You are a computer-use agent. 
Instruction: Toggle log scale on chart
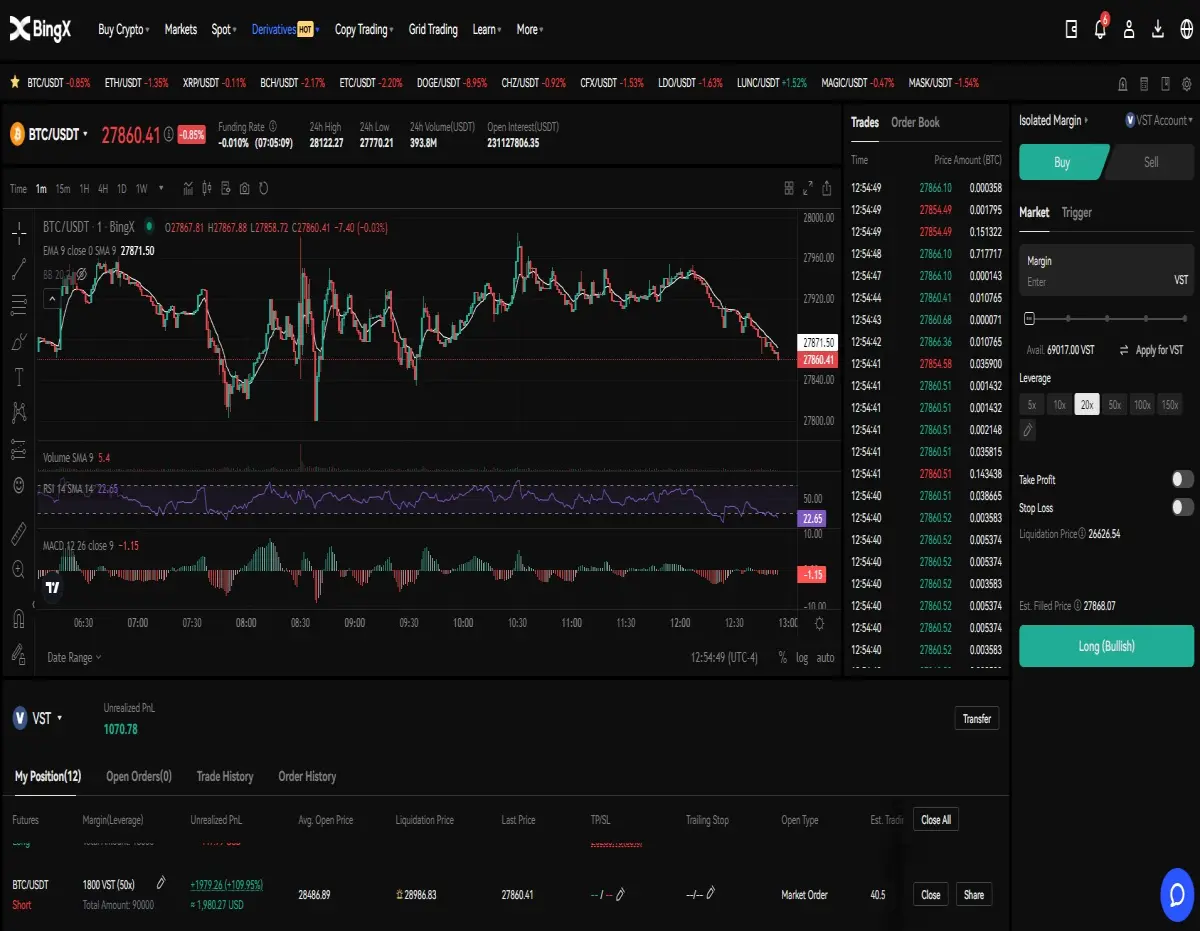802,657
